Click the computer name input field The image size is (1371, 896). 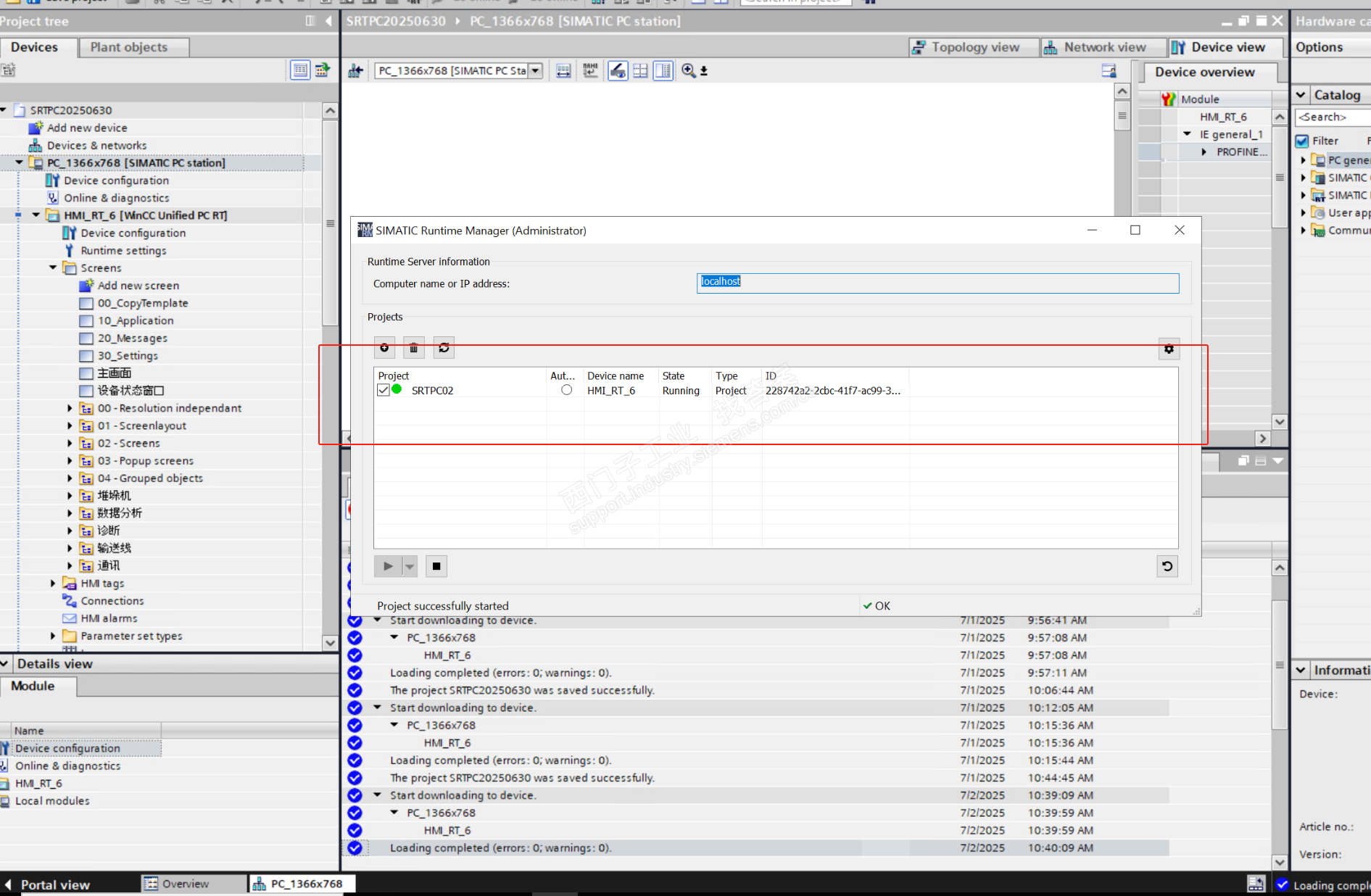click(x=937, y=283)
